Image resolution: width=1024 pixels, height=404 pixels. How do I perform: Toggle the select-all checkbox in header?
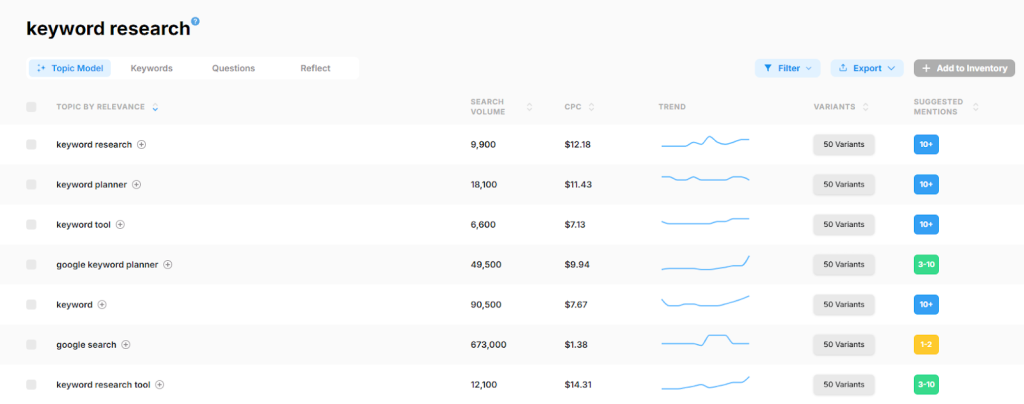click(31, 107)
